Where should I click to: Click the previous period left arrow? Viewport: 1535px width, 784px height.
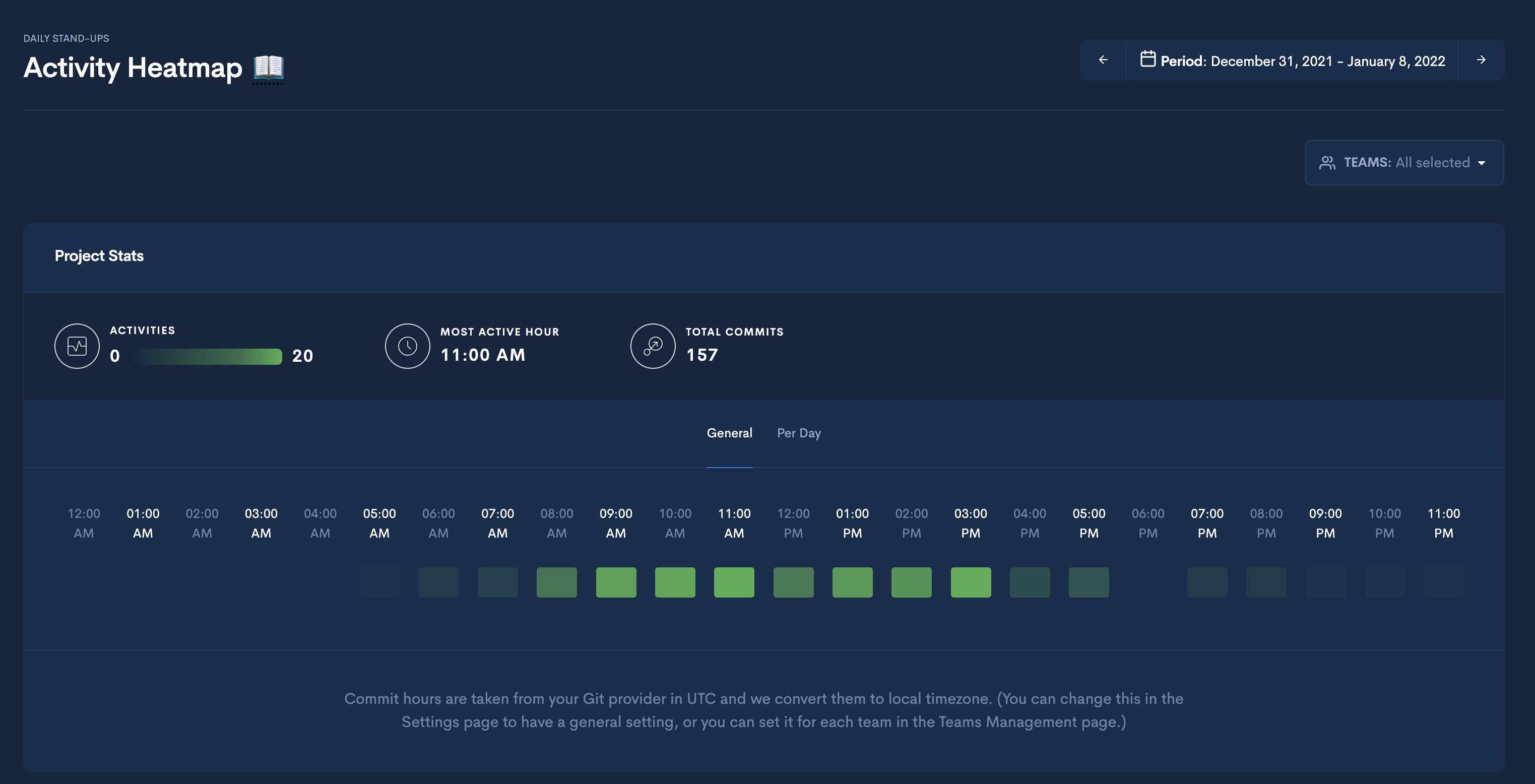[1103, 60]
